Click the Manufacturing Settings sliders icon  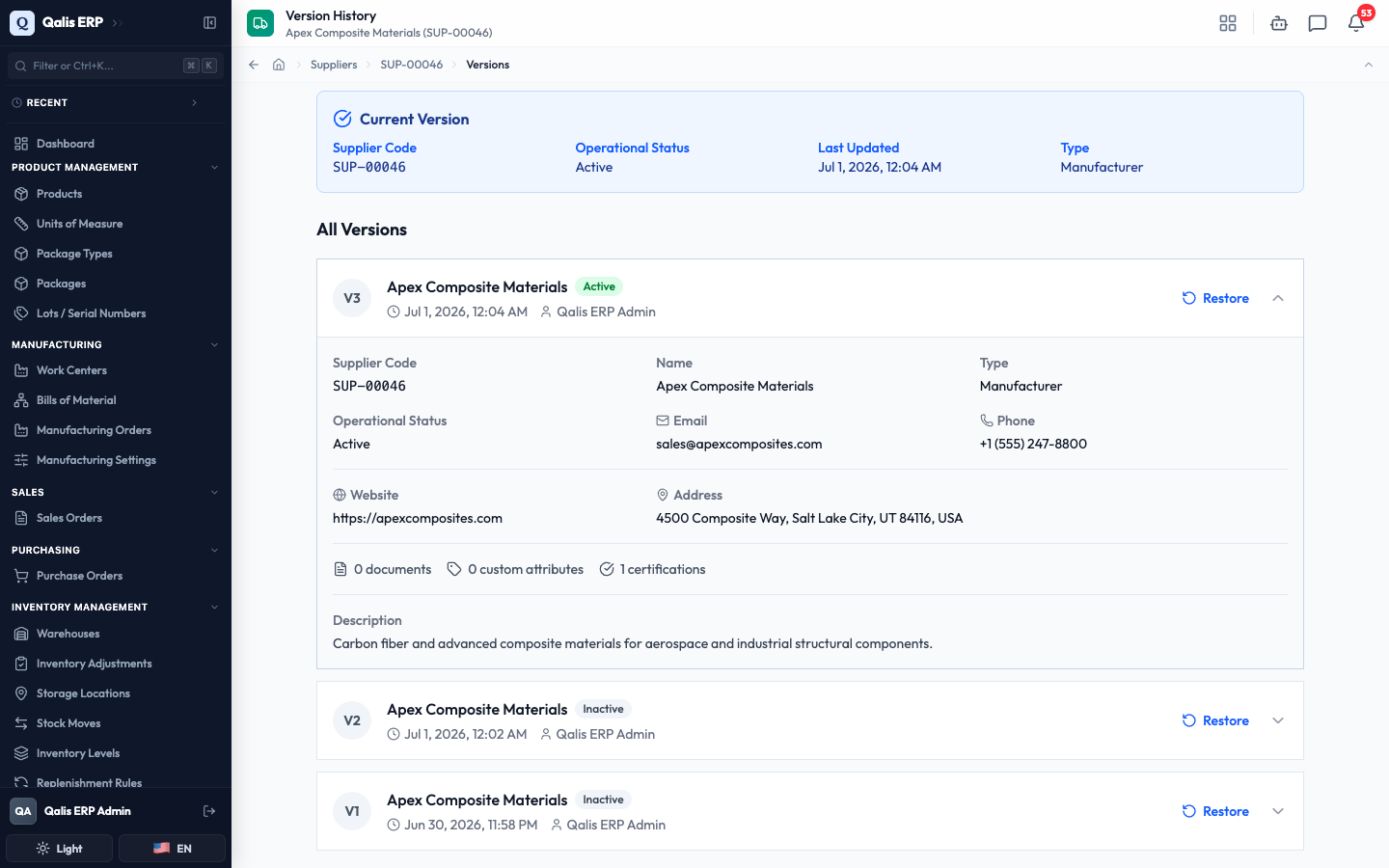tap(21, 460)
